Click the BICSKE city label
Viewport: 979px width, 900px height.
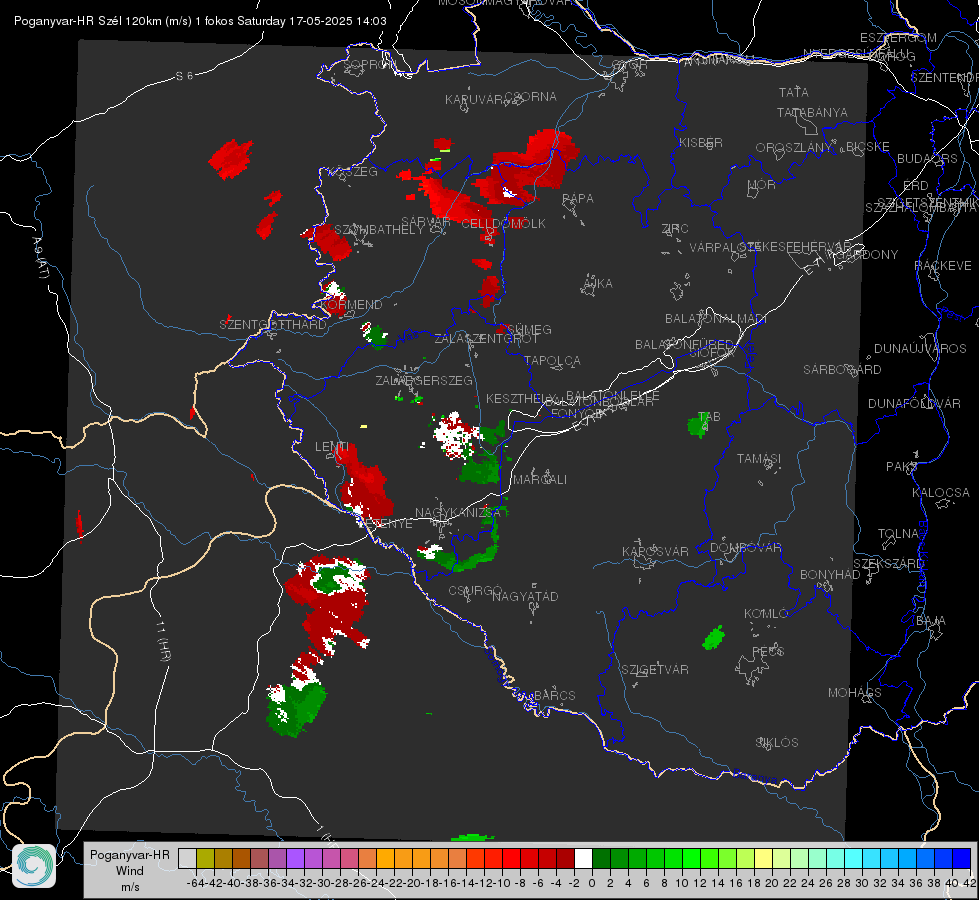(868, 147)
